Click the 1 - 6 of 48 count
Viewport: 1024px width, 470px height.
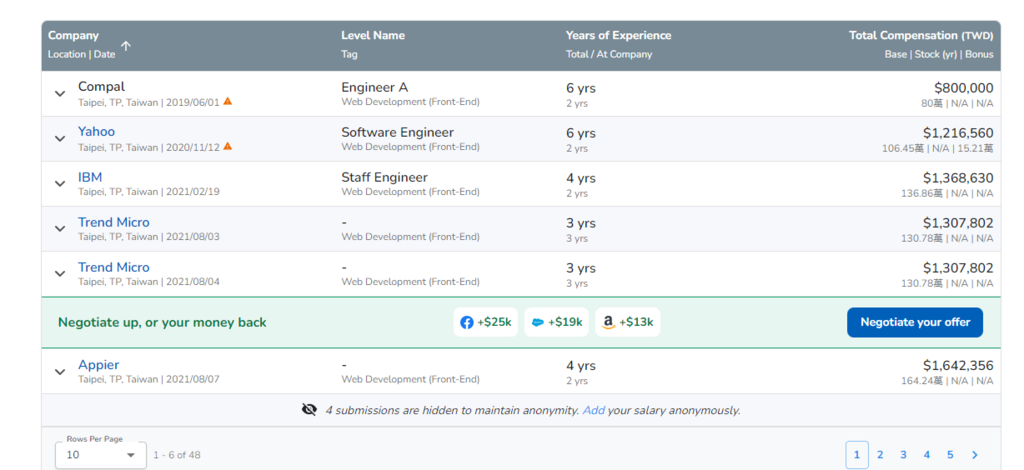(x=176, y=455)
